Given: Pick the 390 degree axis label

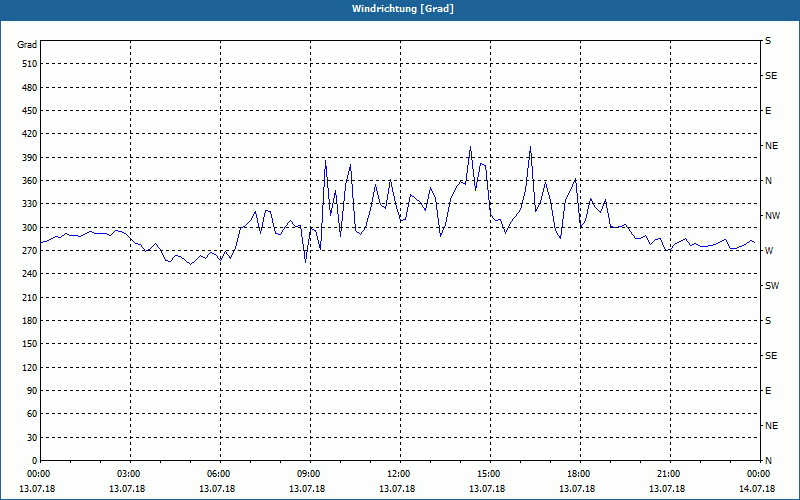Looking at the screenshot, I should point(29,157).
